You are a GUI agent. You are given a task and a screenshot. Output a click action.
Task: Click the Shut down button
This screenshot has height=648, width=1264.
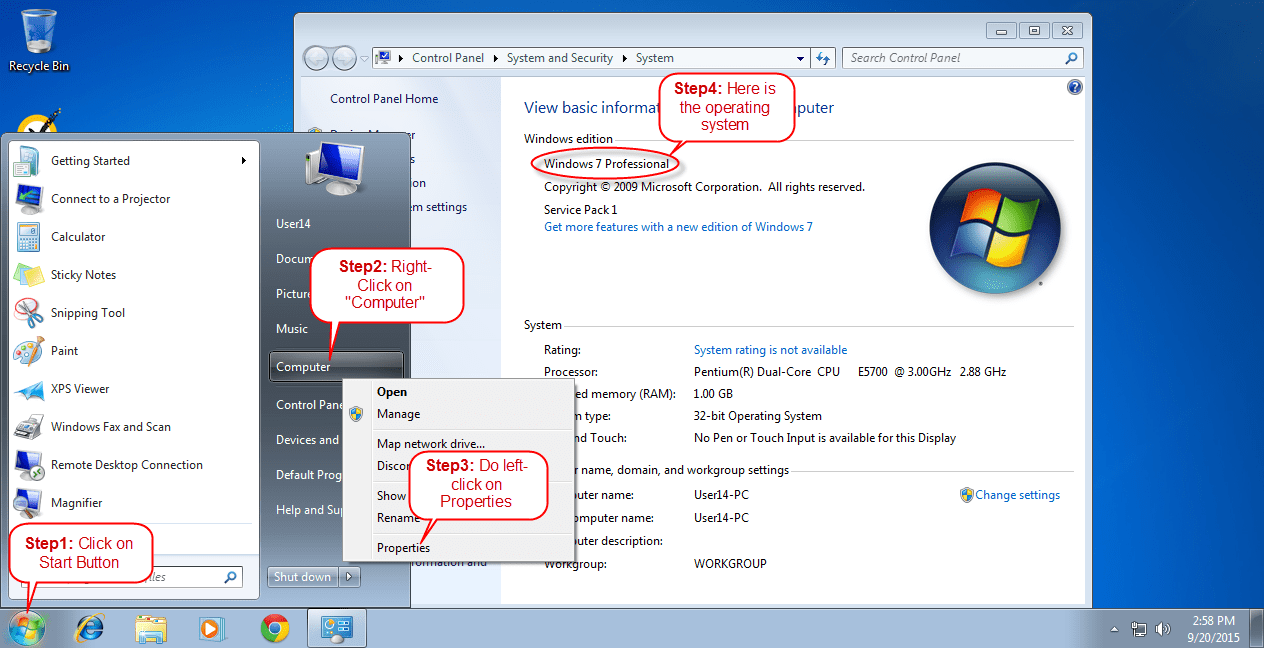tap(303, 576)
